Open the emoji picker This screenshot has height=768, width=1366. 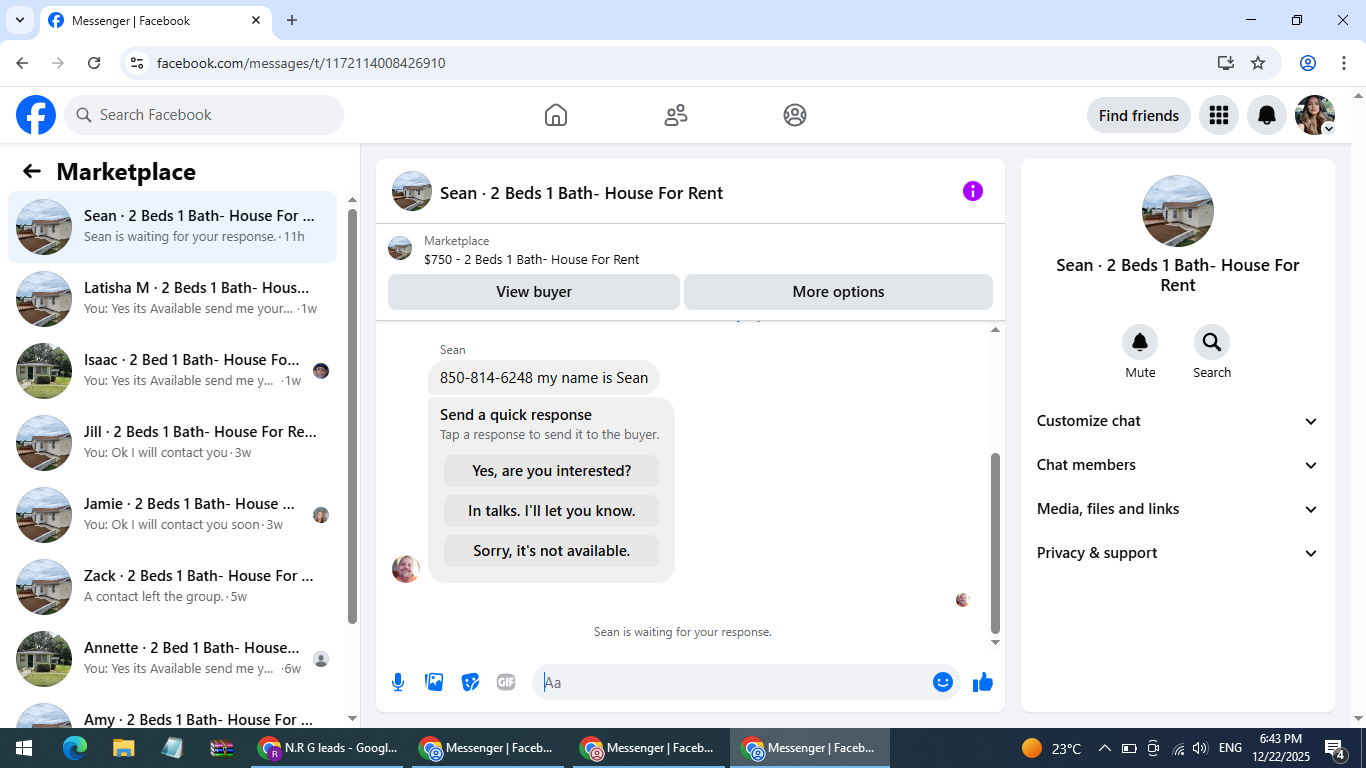coord(942,682)
